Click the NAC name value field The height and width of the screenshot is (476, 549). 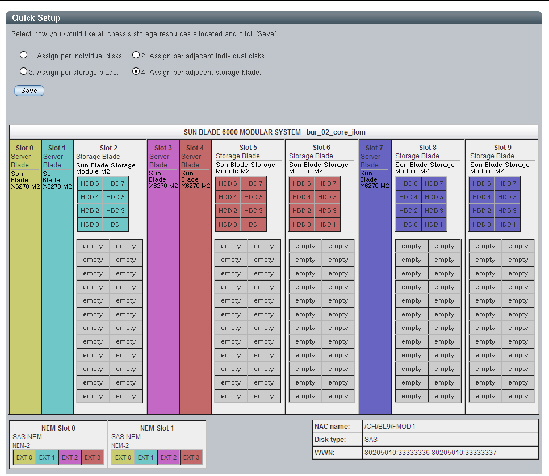pos(450,426)
